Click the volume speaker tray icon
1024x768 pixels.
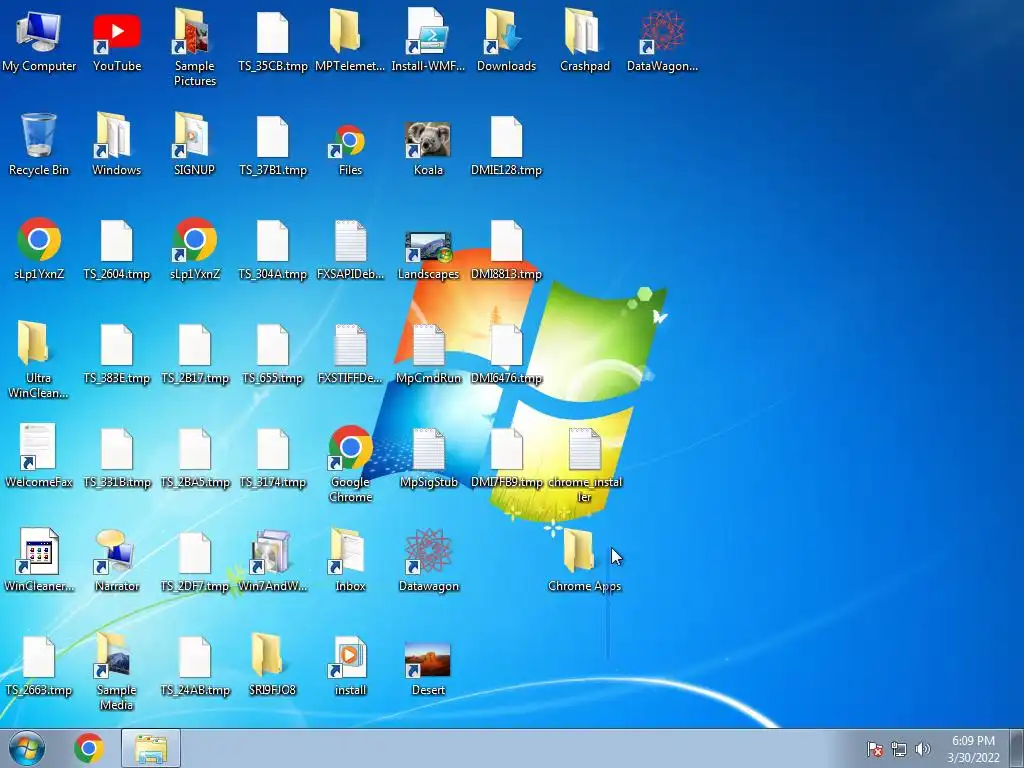pyautogui.click(x=922, y=749)
